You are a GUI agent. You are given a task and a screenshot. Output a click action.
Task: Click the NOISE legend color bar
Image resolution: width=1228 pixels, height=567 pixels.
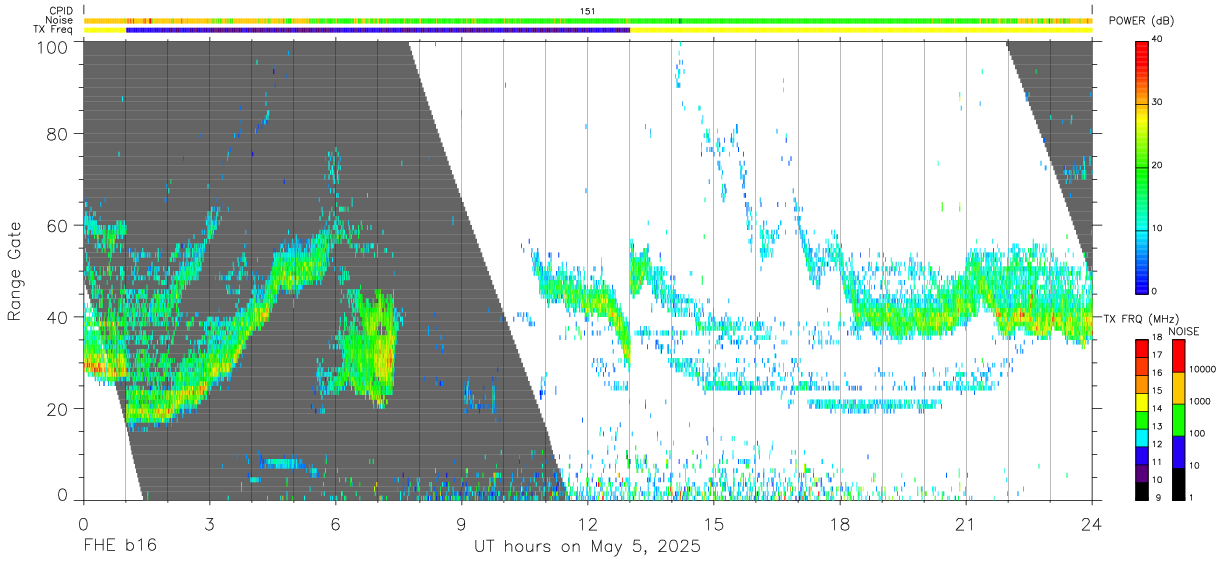coord(1179,420)
